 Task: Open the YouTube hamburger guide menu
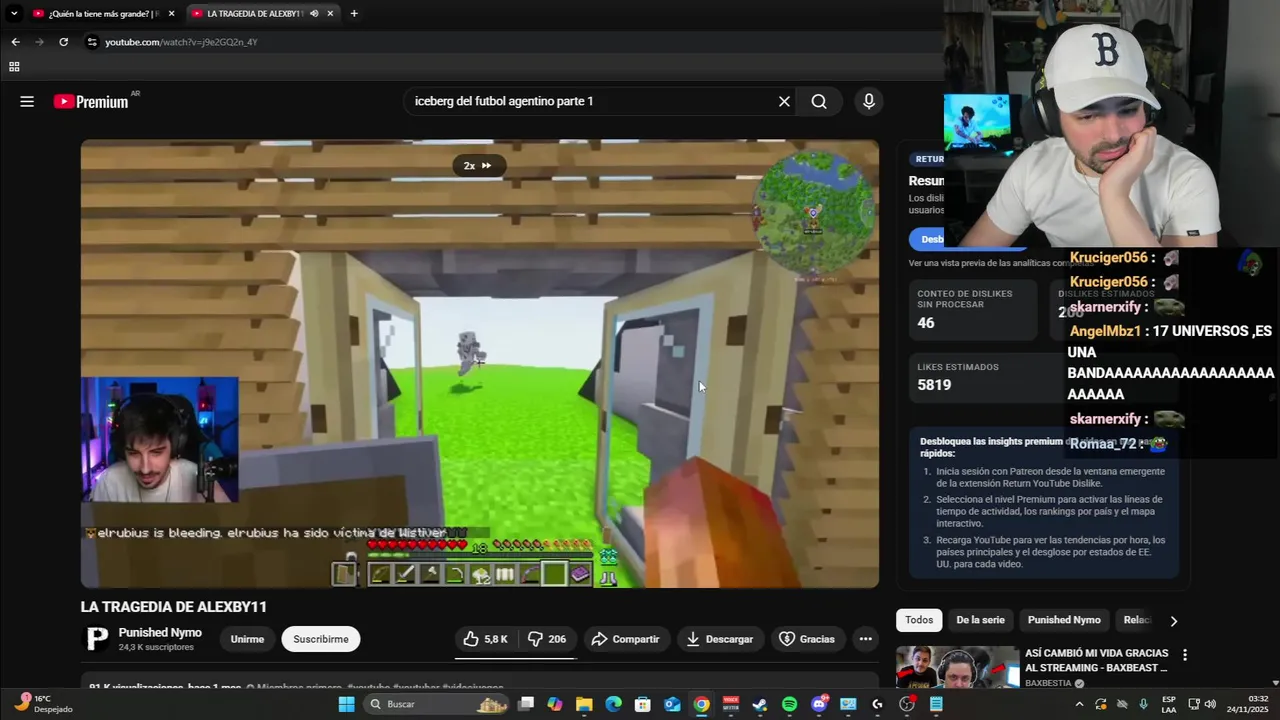coord(27,101)
